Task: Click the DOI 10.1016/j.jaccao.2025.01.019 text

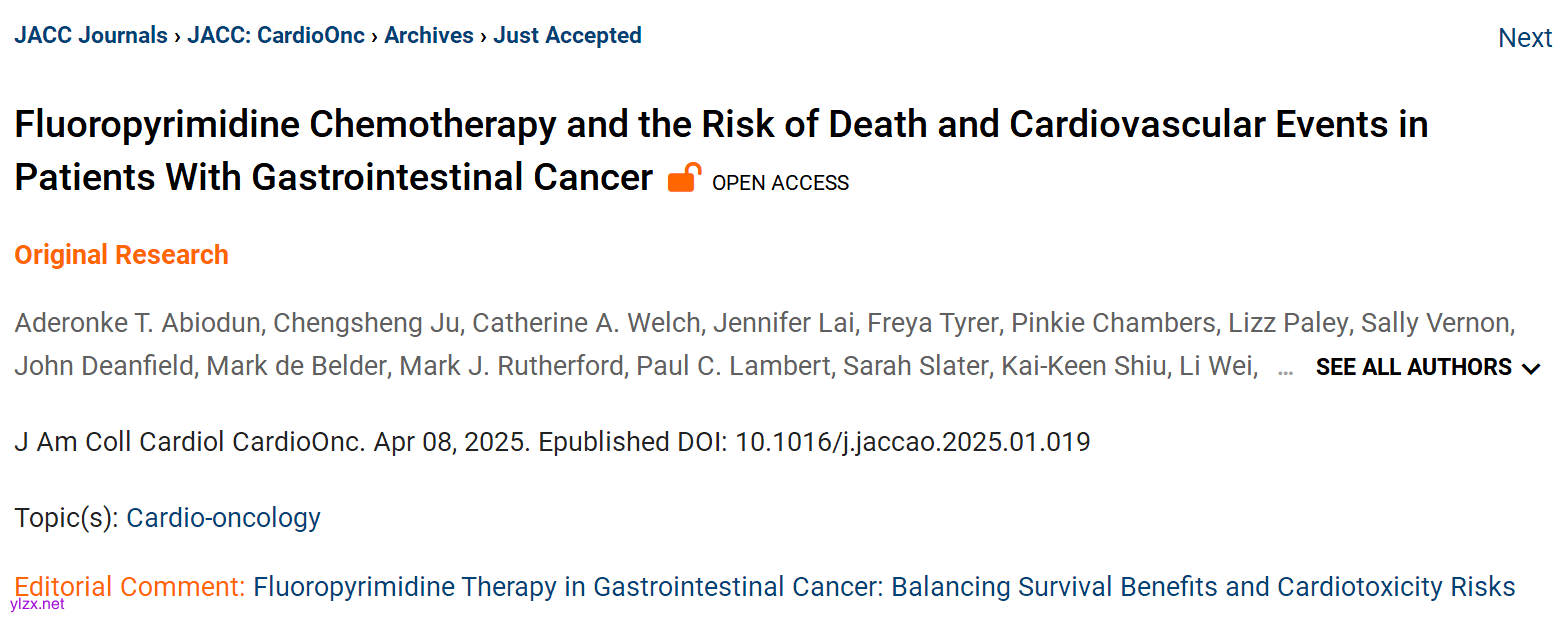Action: point(912,442)
